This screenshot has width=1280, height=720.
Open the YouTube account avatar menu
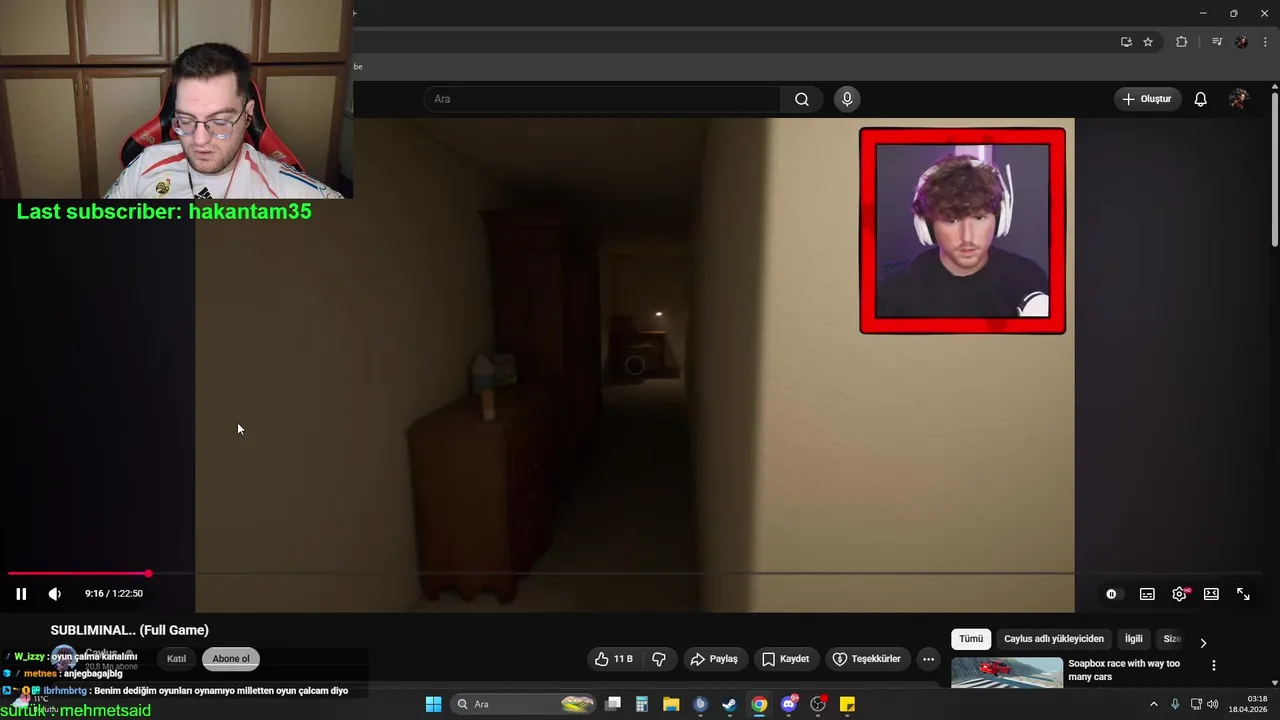(1239, 99)
